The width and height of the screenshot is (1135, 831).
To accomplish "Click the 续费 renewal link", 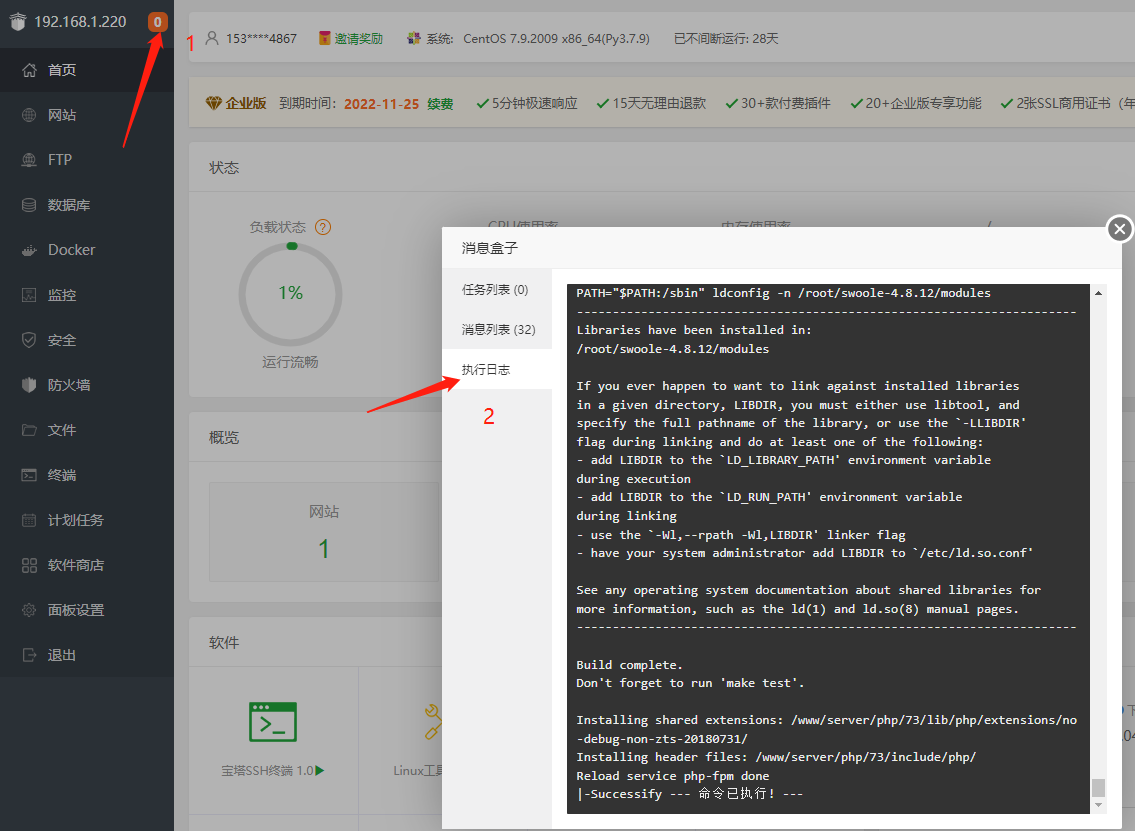I will tap(440, 103).
